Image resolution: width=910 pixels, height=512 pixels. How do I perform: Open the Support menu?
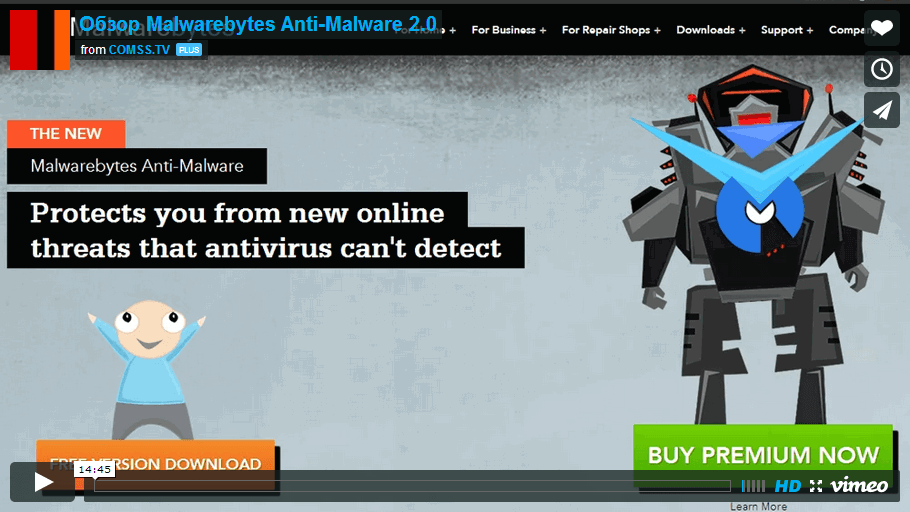787,30
